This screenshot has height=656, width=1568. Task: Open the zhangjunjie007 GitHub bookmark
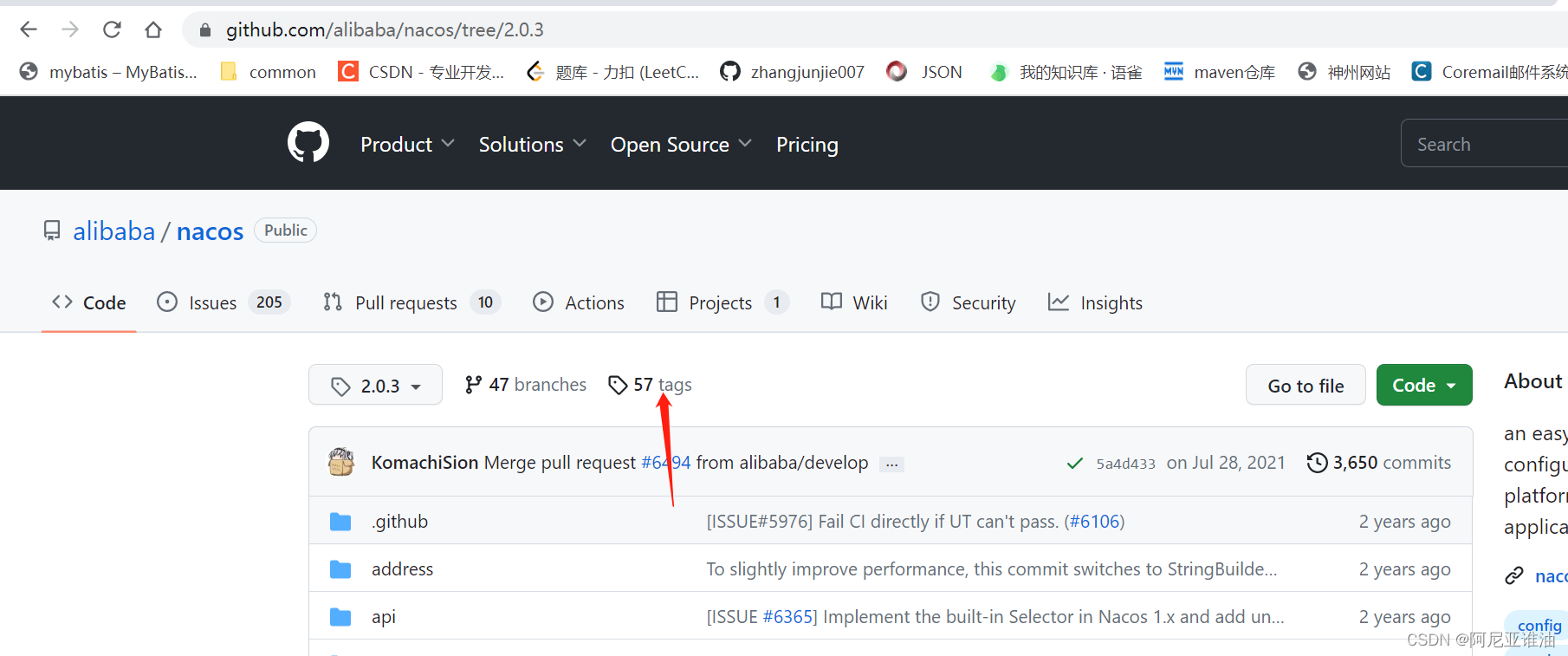[792, 72]
